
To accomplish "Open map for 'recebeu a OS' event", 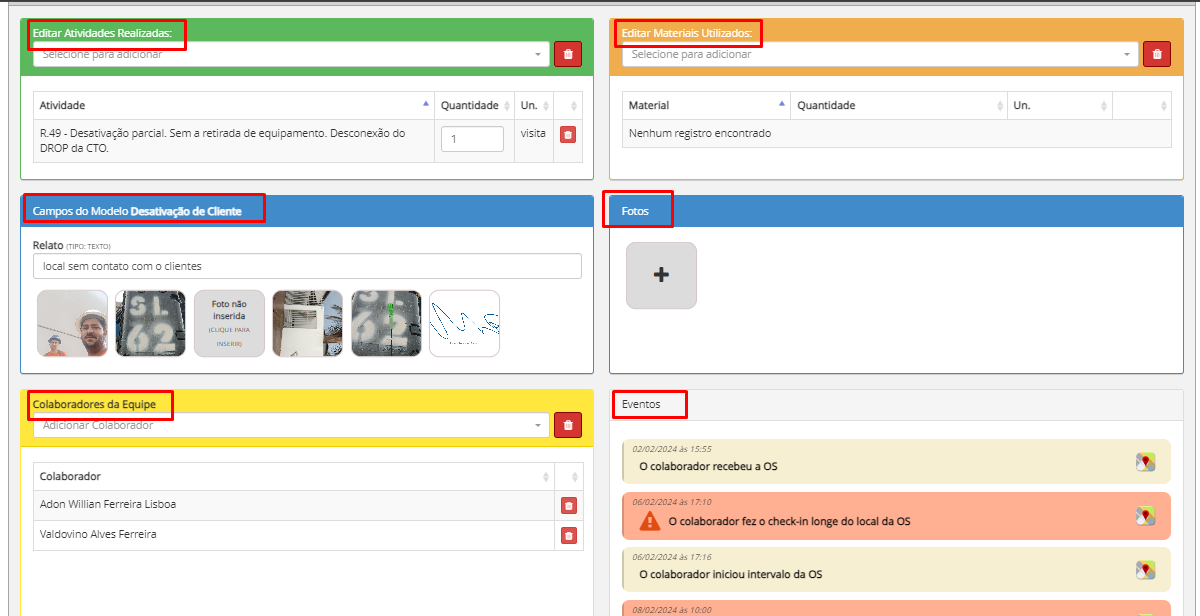I will 1145,462.
